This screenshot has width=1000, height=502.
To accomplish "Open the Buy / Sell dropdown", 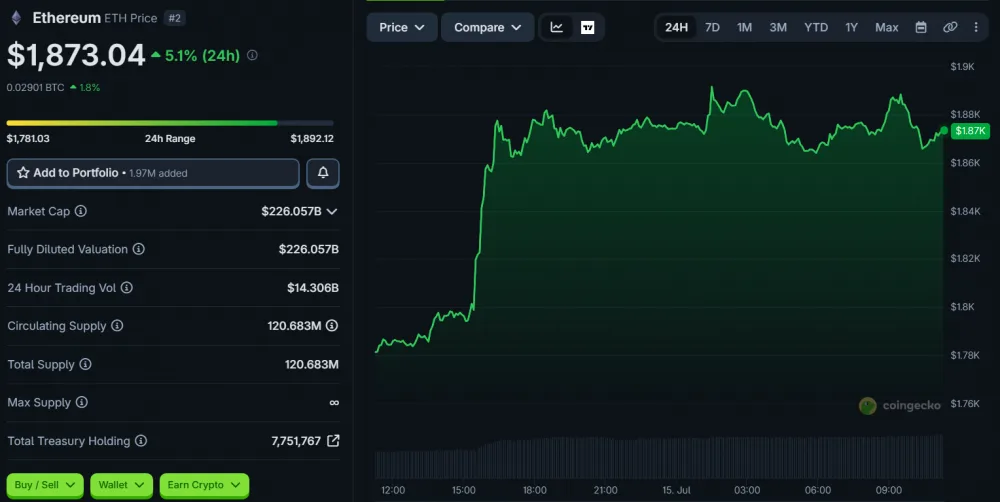I will point(45,485).
